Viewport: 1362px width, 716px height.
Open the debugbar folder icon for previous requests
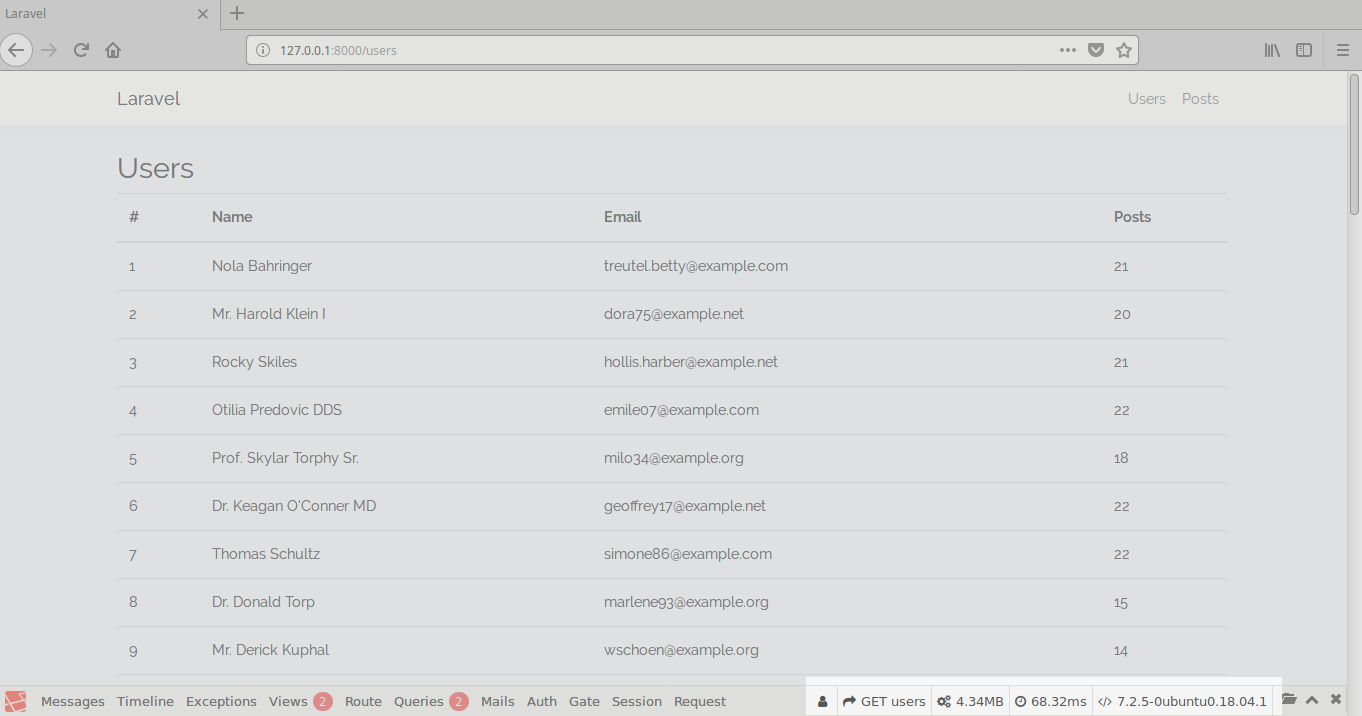point(1289,700)
